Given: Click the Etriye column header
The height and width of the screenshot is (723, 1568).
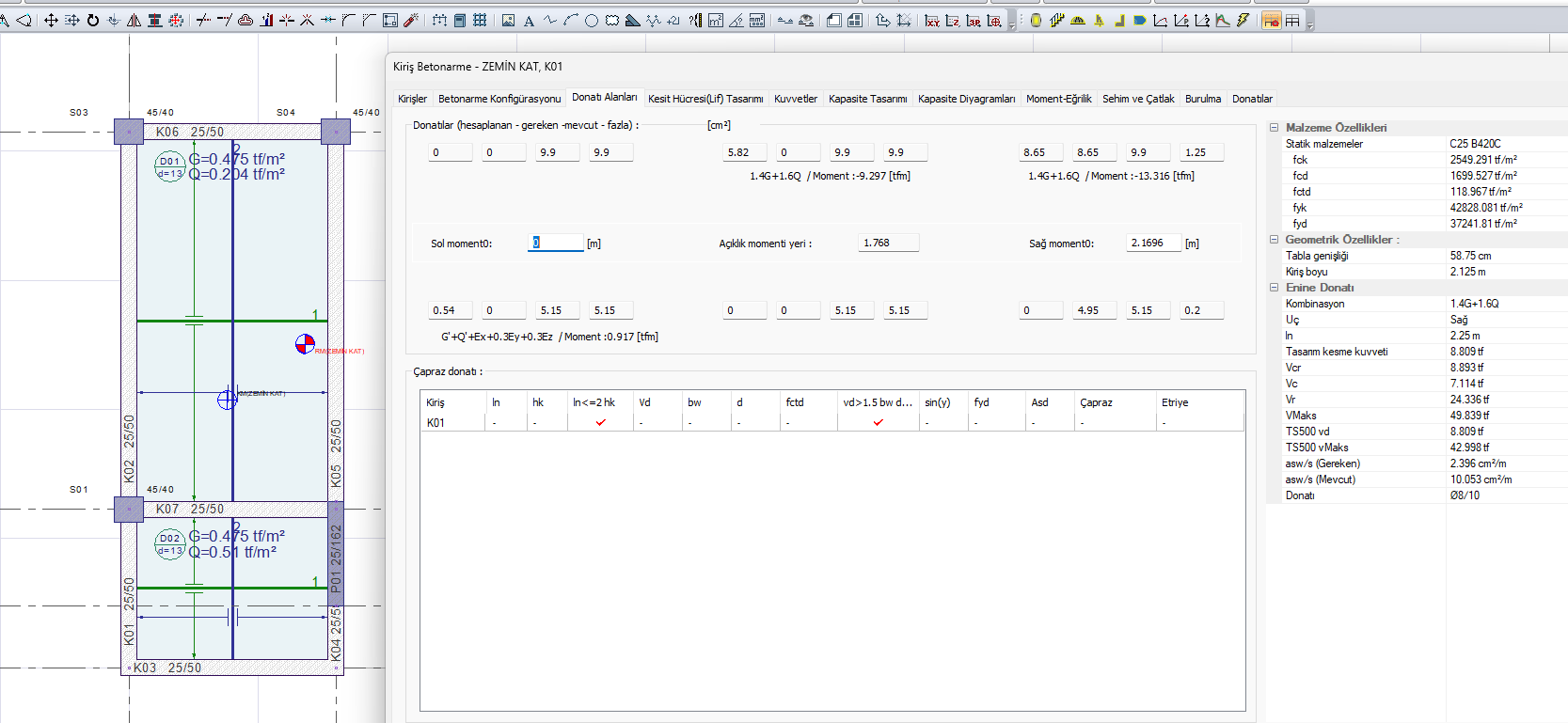Looking at the screenshot, I should (1199, 402).
